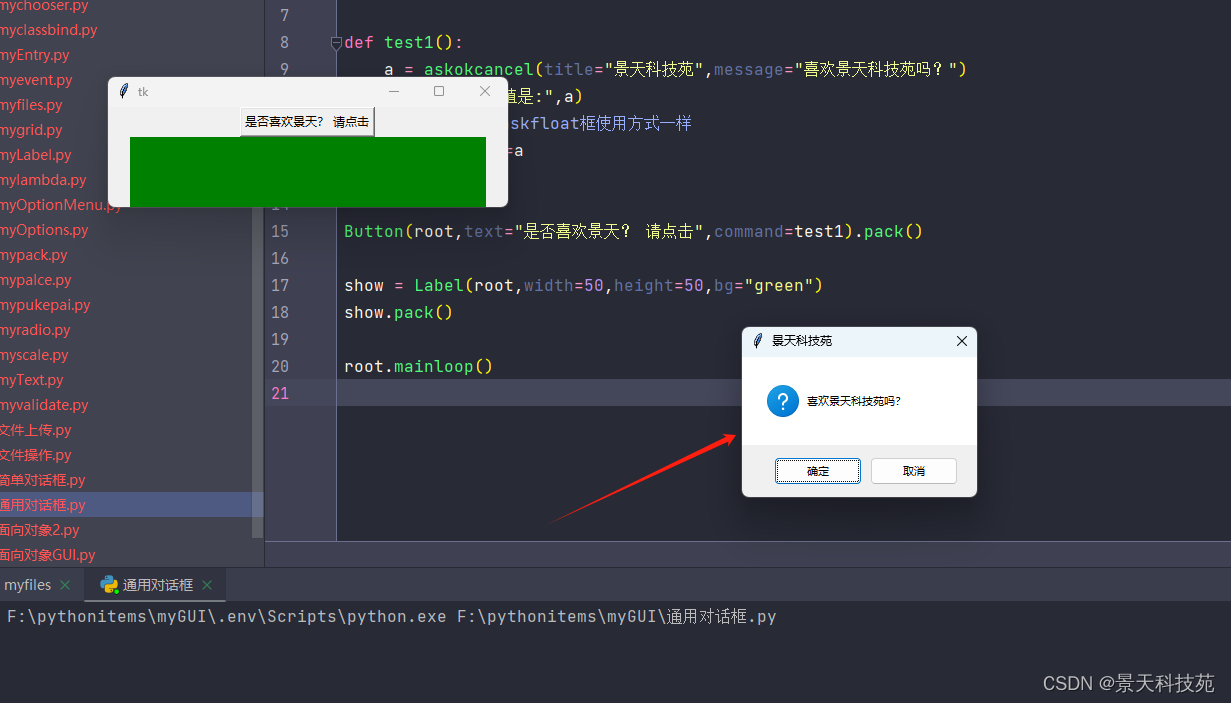1231x703 pixels.
Task: Click the 景天科技苑 dialog title text
Action: pyautogui.click(x=802, y=341)
